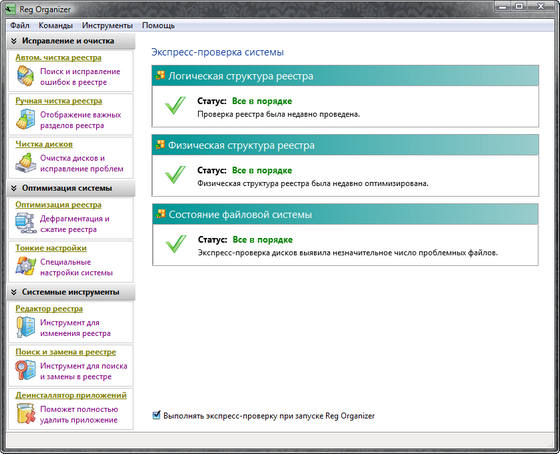Collapse the Исправление и очистка section
The image size is (560, 454).
pyautogui.click(x=14, y=41)
